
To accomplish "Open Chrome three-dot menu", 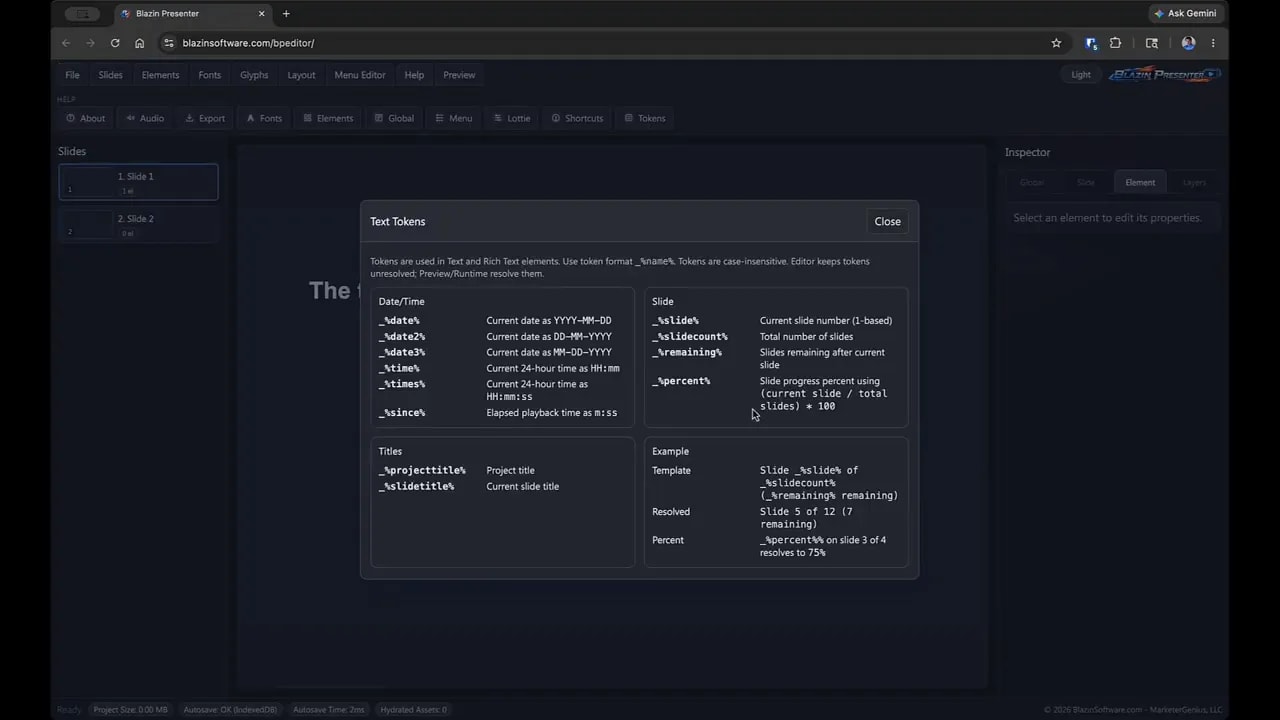I will [1213, 43].
